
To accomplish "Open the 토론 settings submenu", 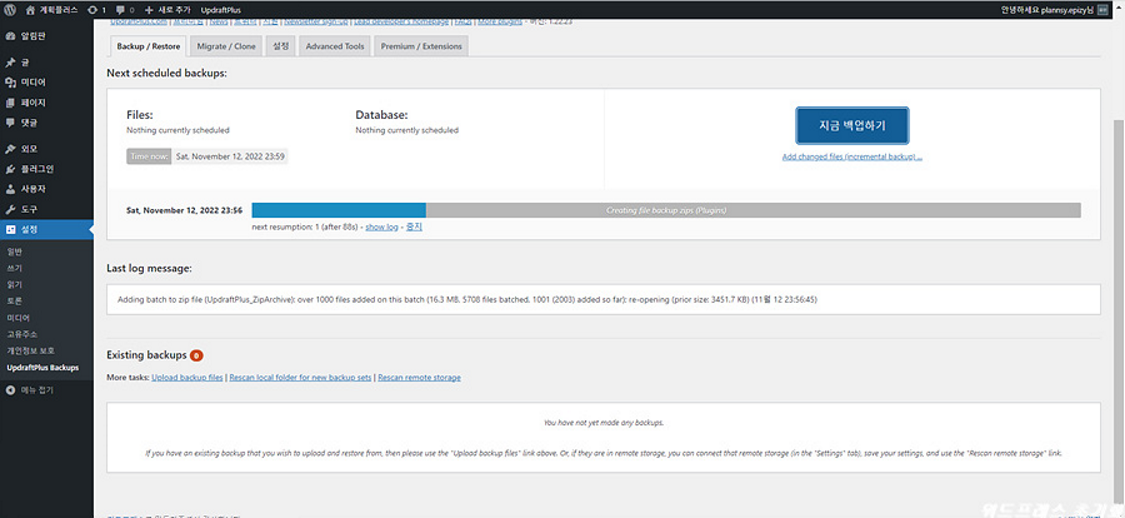I will coord(14,301).
